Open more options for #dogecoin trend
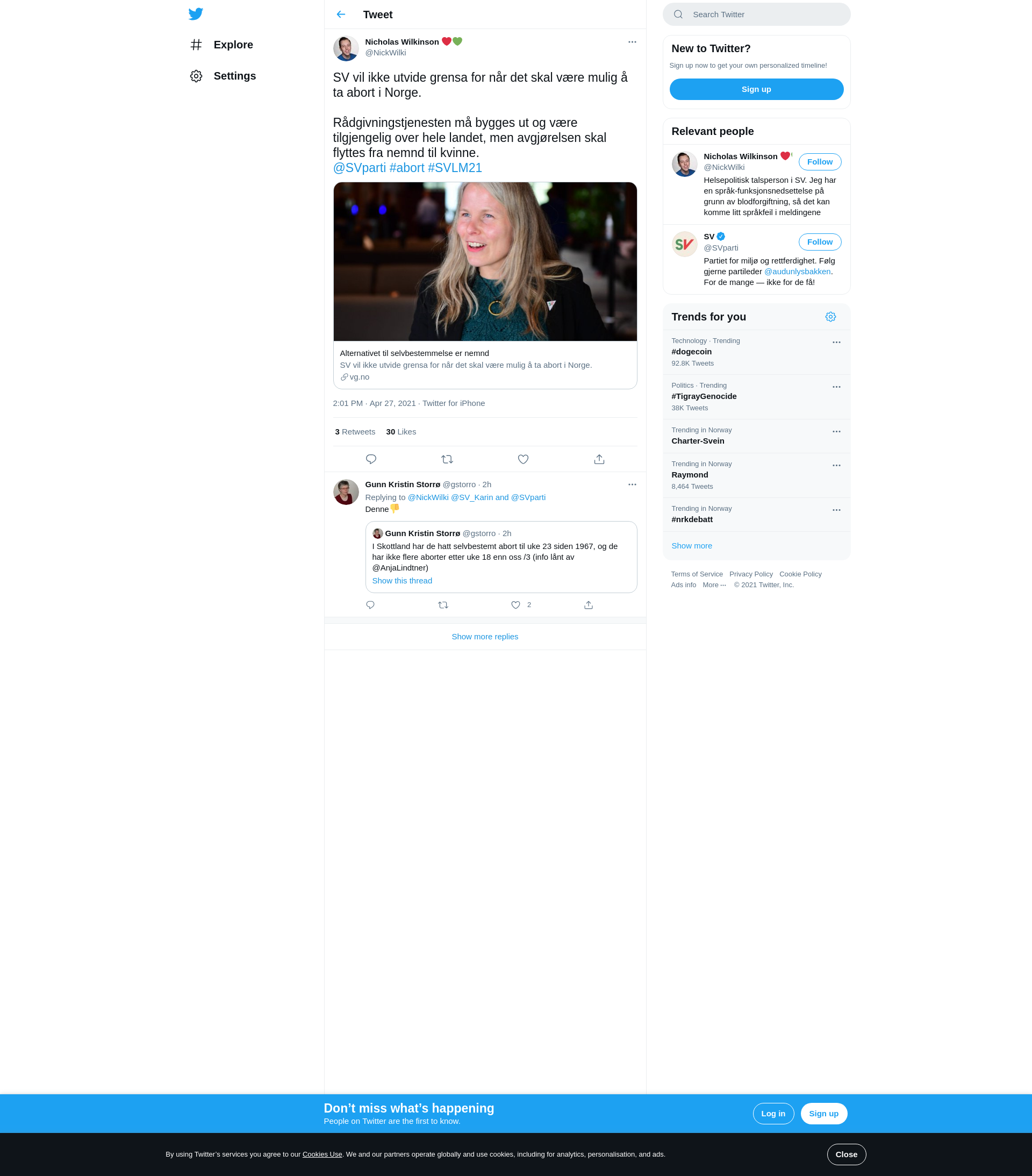 [836, 343]
